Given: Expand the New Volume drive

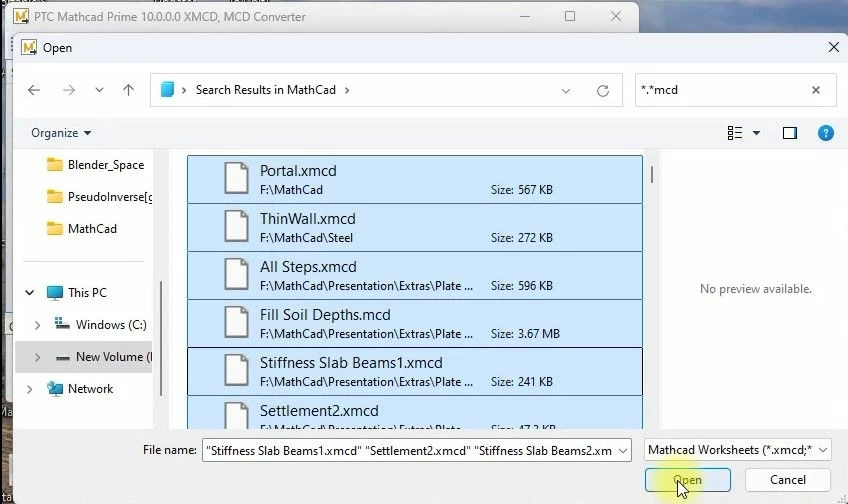Looking at the screenshot, I should point(37,357).
